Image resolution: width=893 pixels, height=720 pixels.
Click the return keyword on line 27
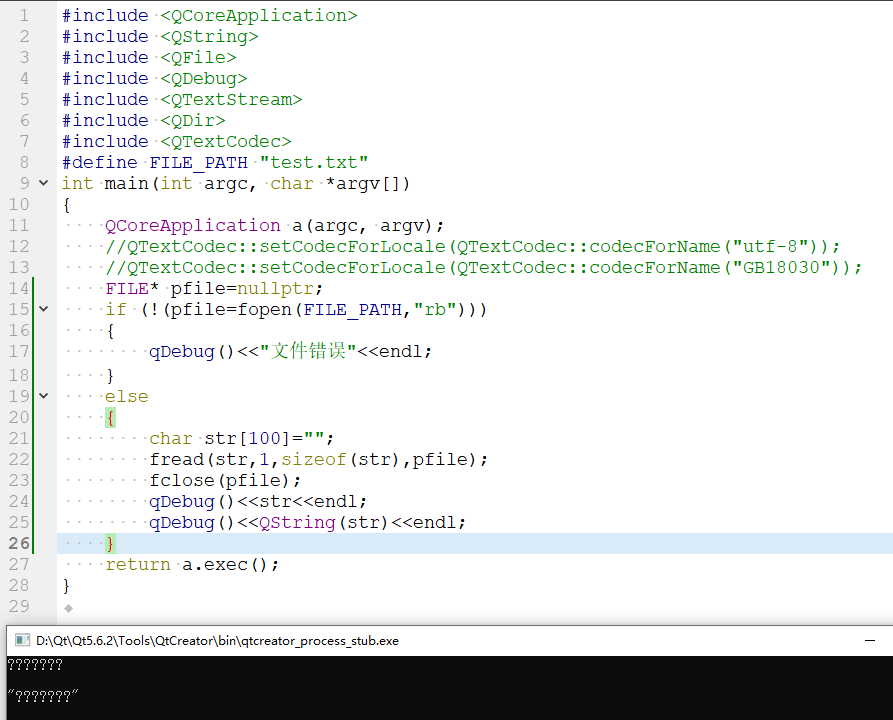click(x=138, y=564)
